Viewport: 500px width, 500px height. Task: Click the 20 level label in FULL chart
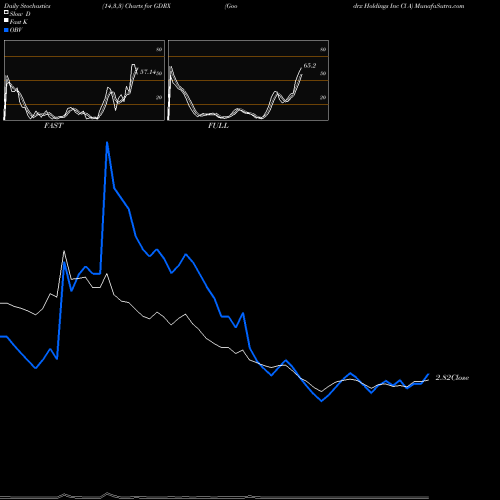[x=323, y=98]
